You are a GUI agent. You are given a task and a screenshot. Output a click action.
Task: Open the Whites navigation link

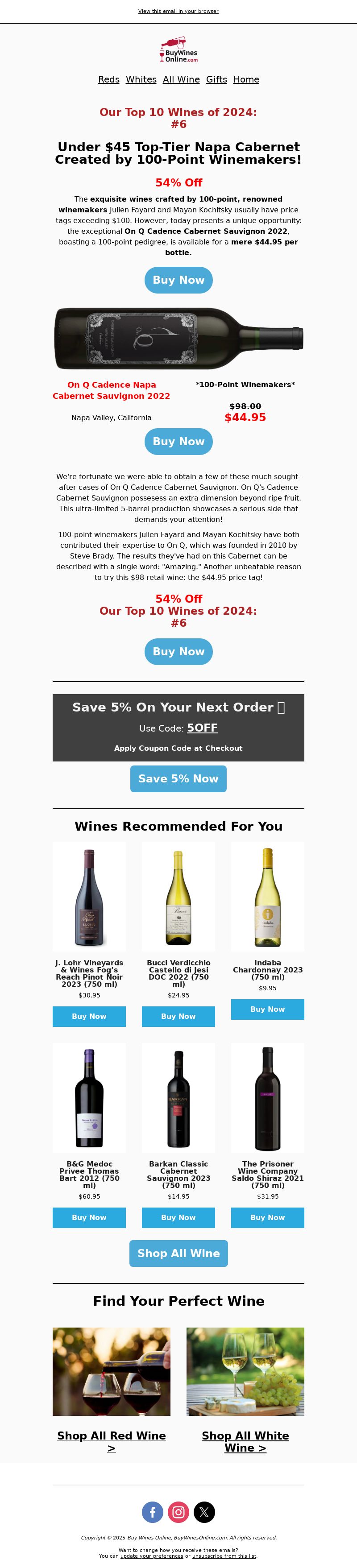tap(141, 80)
